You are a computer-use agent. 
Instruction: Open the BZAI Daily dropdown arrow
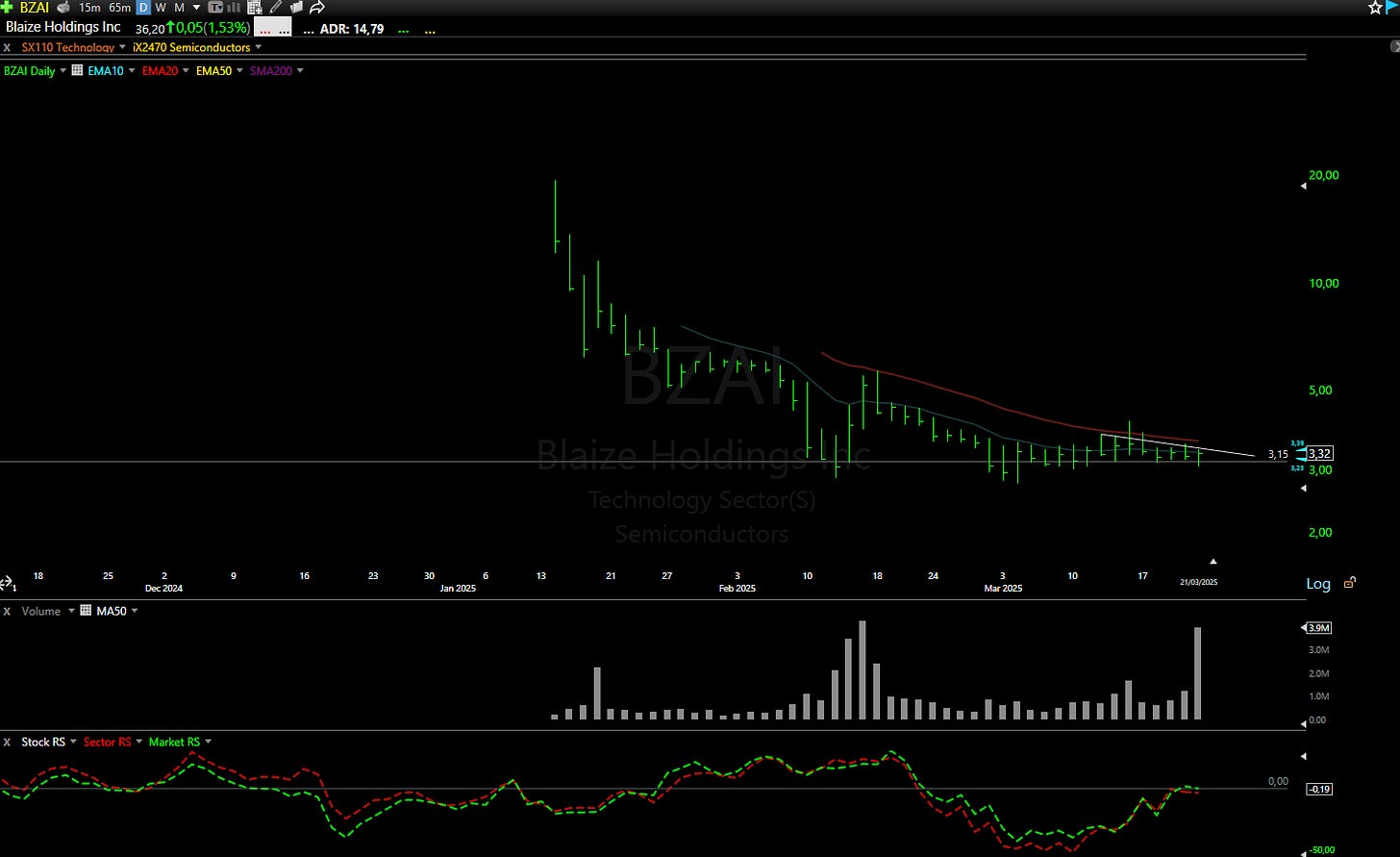pyautogui.click(x=63, y=70)
